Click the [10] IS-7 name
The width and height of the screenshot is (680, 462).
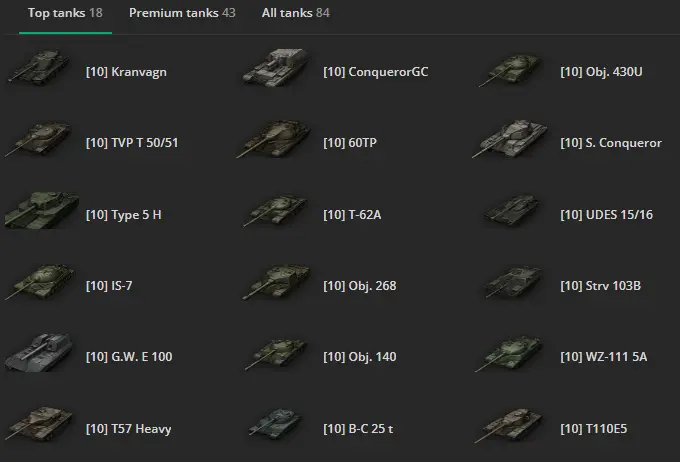tap(109, 286)
